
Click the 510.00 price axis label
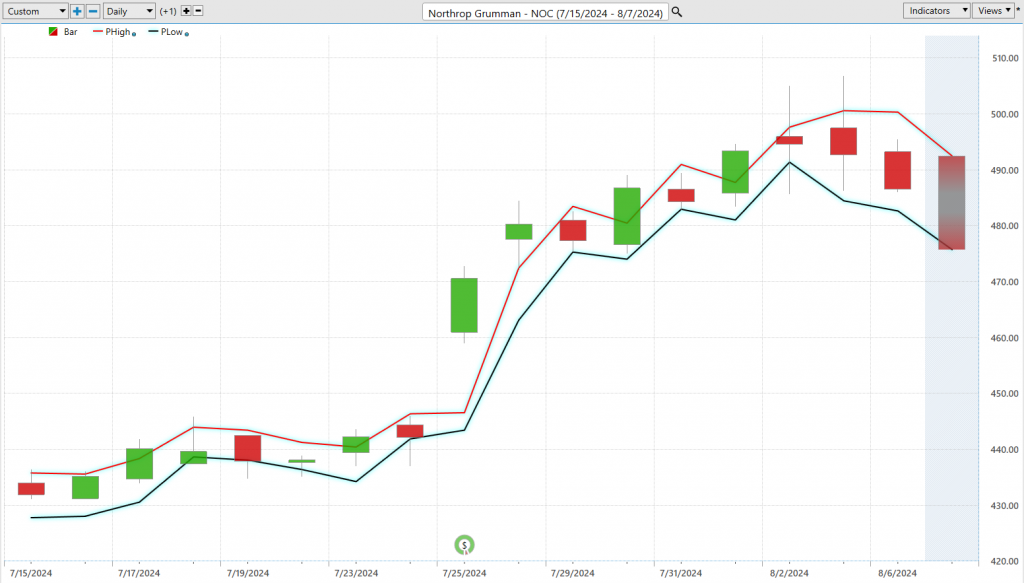pyautogui.click(x=1005, y=58)
